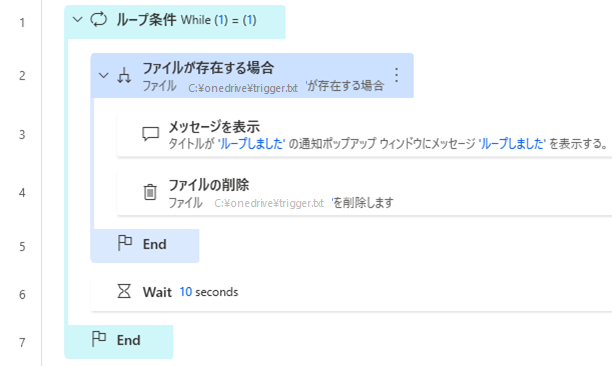This screenshot has height=366, width=612.
Task: Click the 'ループしました' message value link
Action: click(512, 144)
